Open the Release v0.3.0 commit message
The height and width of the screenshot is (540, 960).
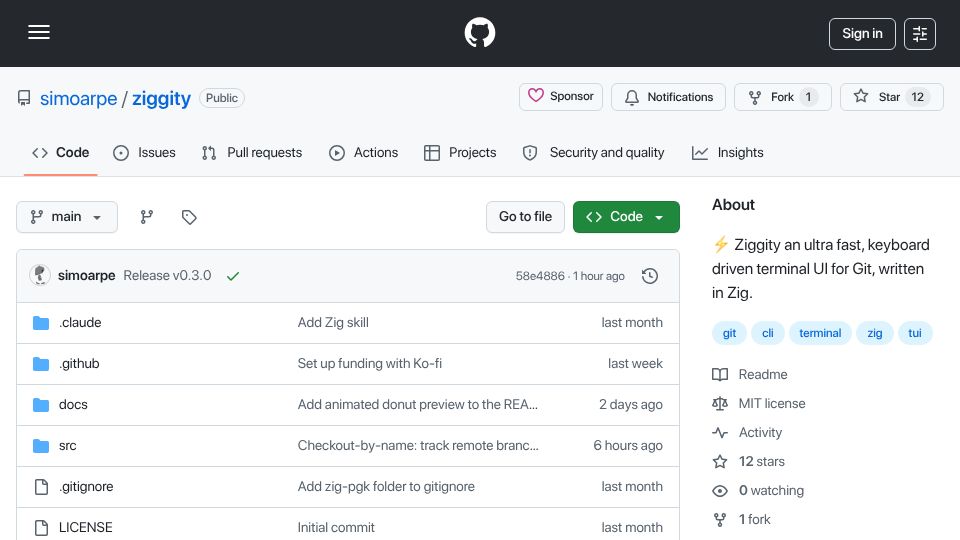167,276
